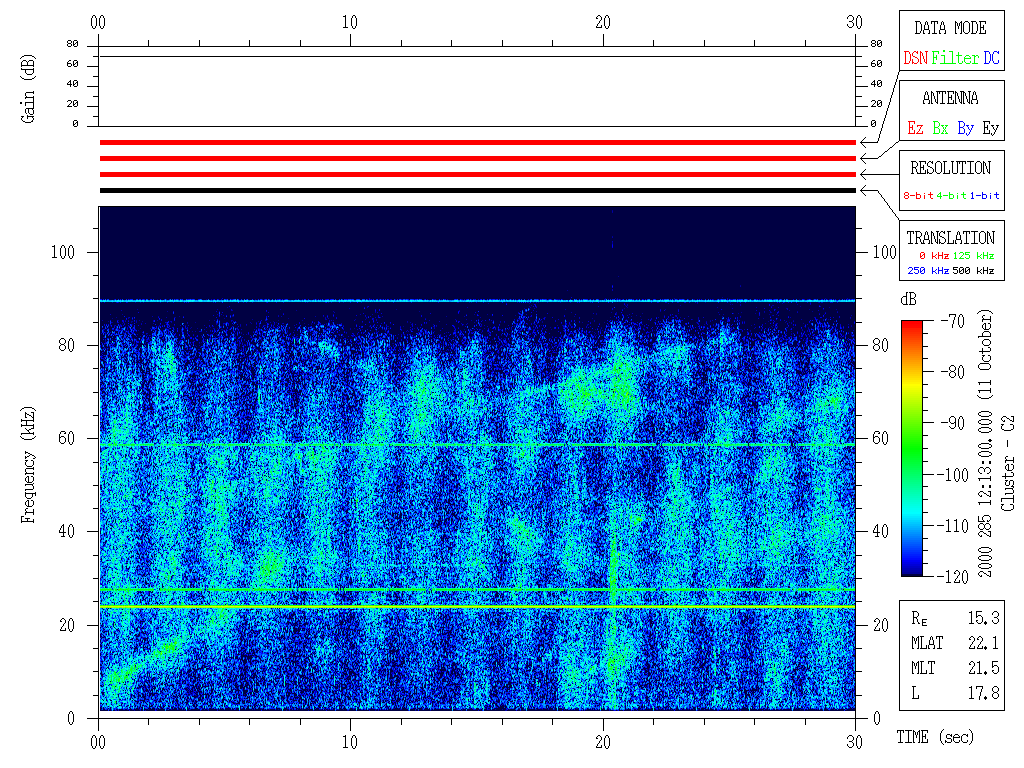This screenshot has height=768, width=1024.
Task: Click the blue DC data mode label
Action: point(991,59)
